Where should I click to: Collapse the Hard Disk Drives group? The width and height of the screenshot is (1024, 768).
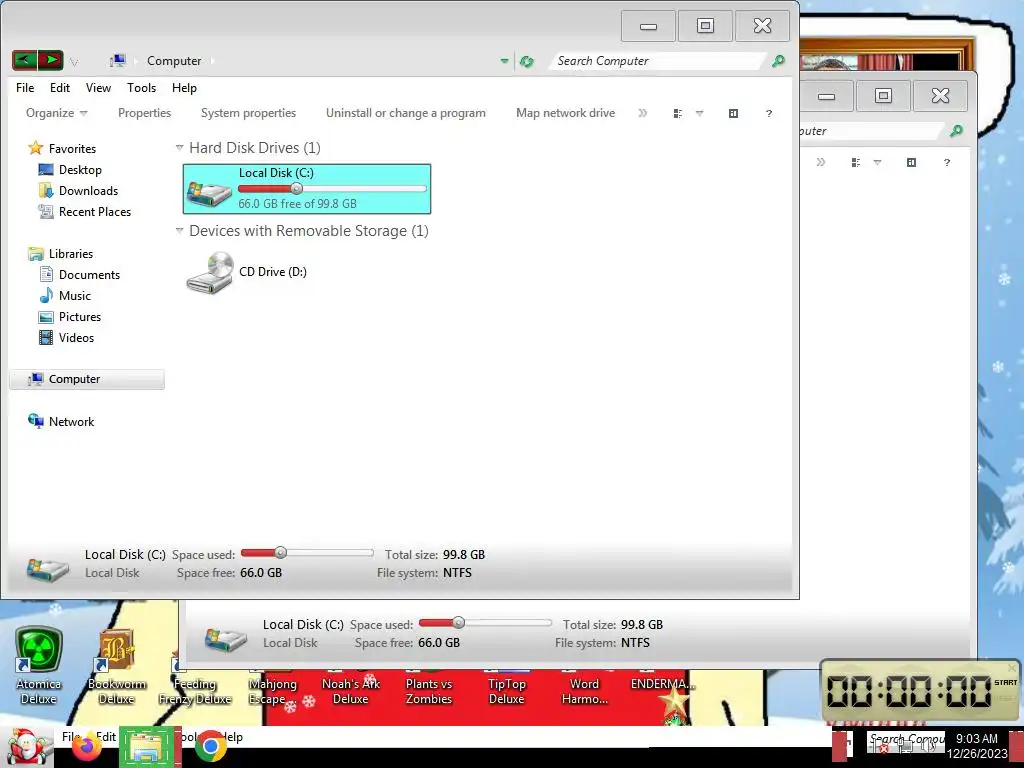pyautogui.click(x=180, y=148)
